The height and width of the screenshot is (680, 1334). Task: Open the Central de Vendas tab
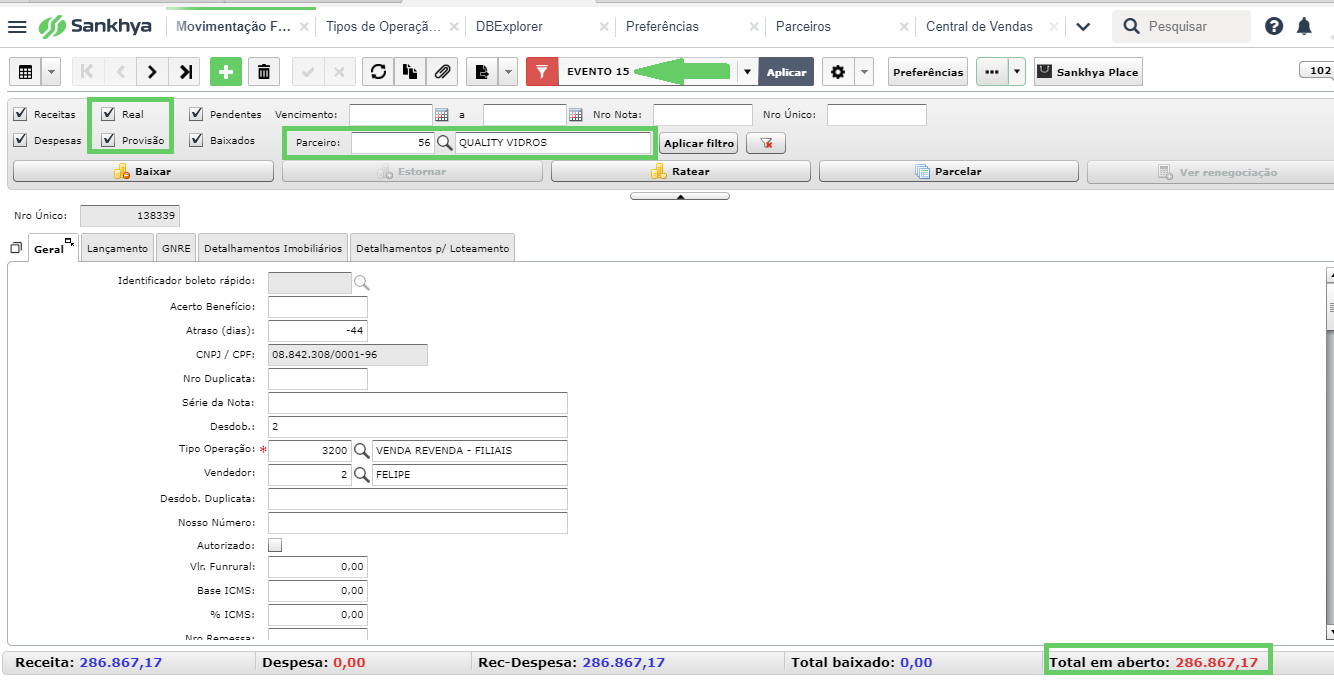pos(979,27)
